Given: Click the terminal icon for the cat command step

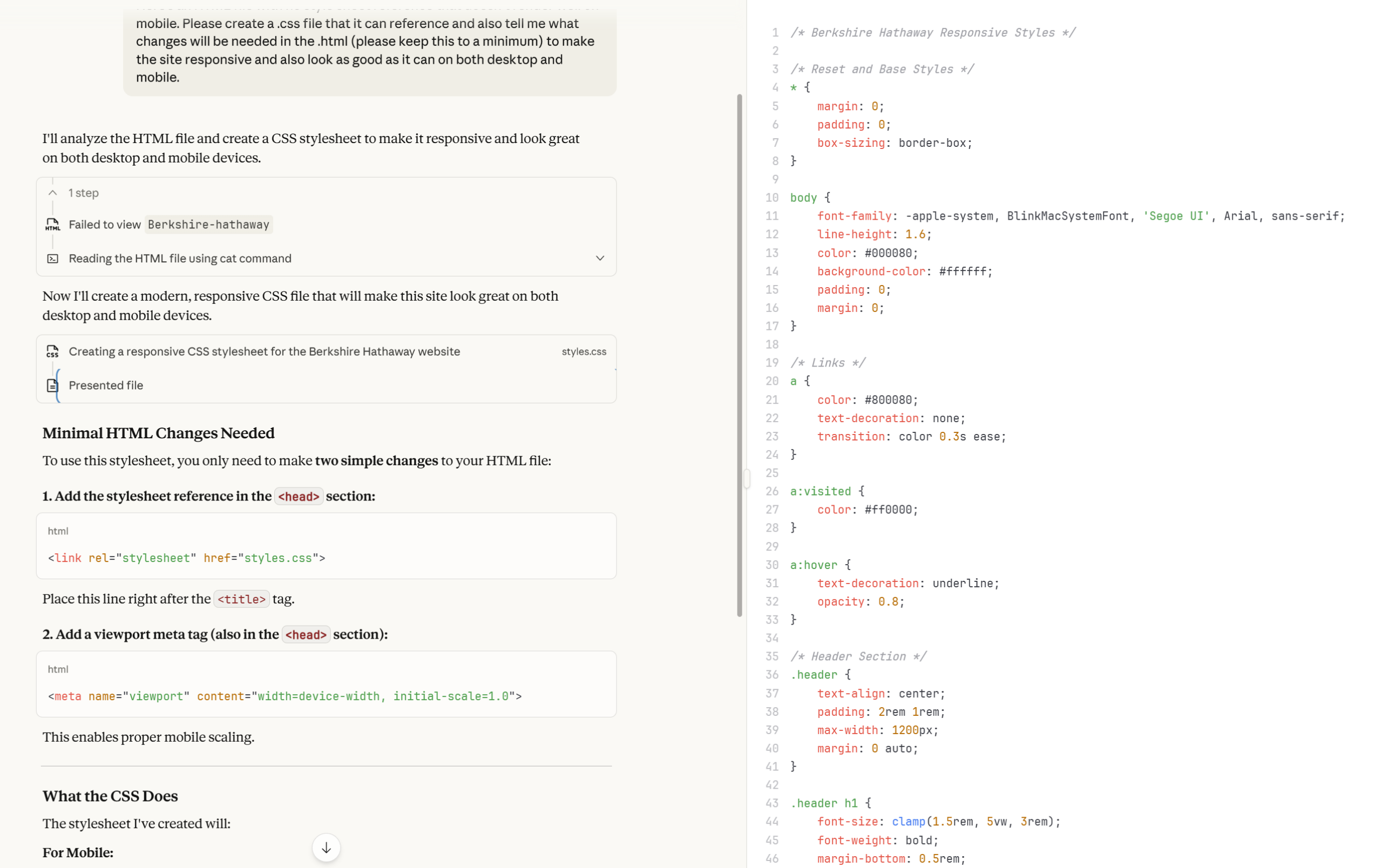Looking at the screenshot, I should tap(52, 259).
